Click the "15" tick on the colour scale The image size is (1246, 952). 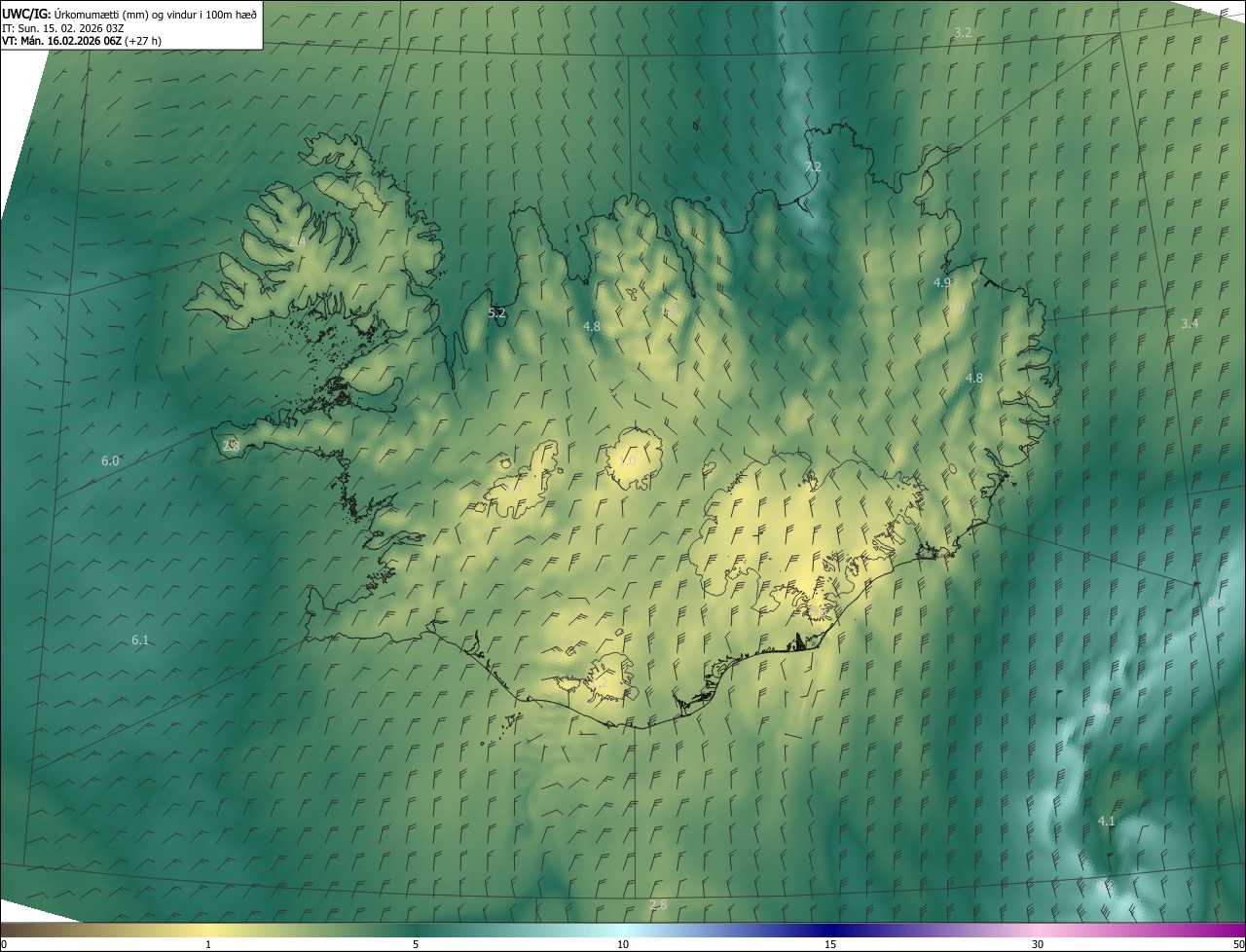(830, 944)
